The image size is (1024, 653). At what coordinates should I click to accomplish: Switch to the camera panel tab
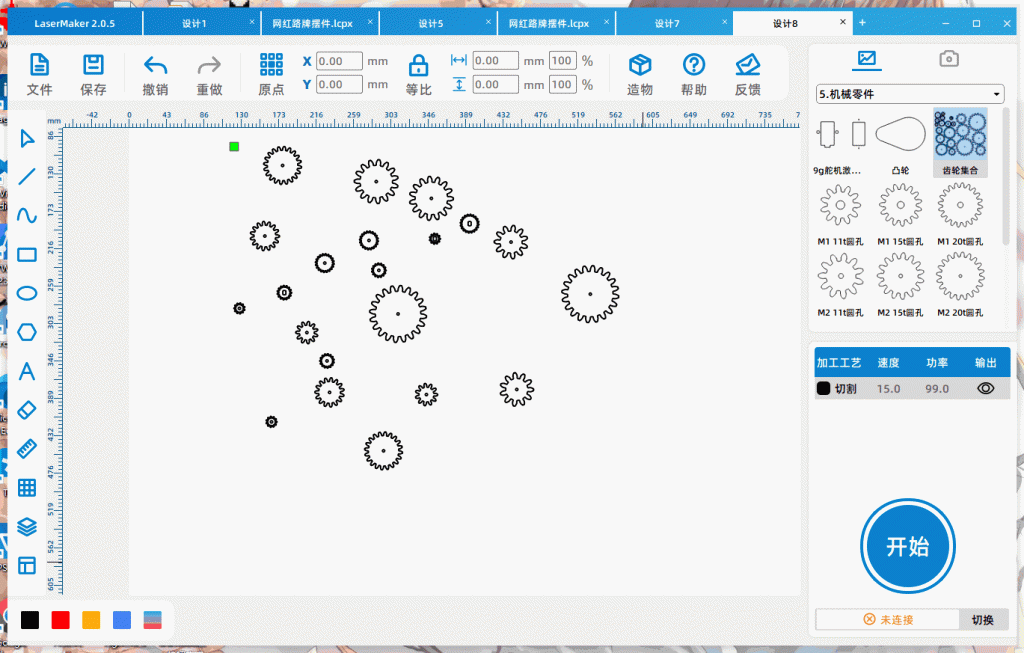click(x=948, y=60)
